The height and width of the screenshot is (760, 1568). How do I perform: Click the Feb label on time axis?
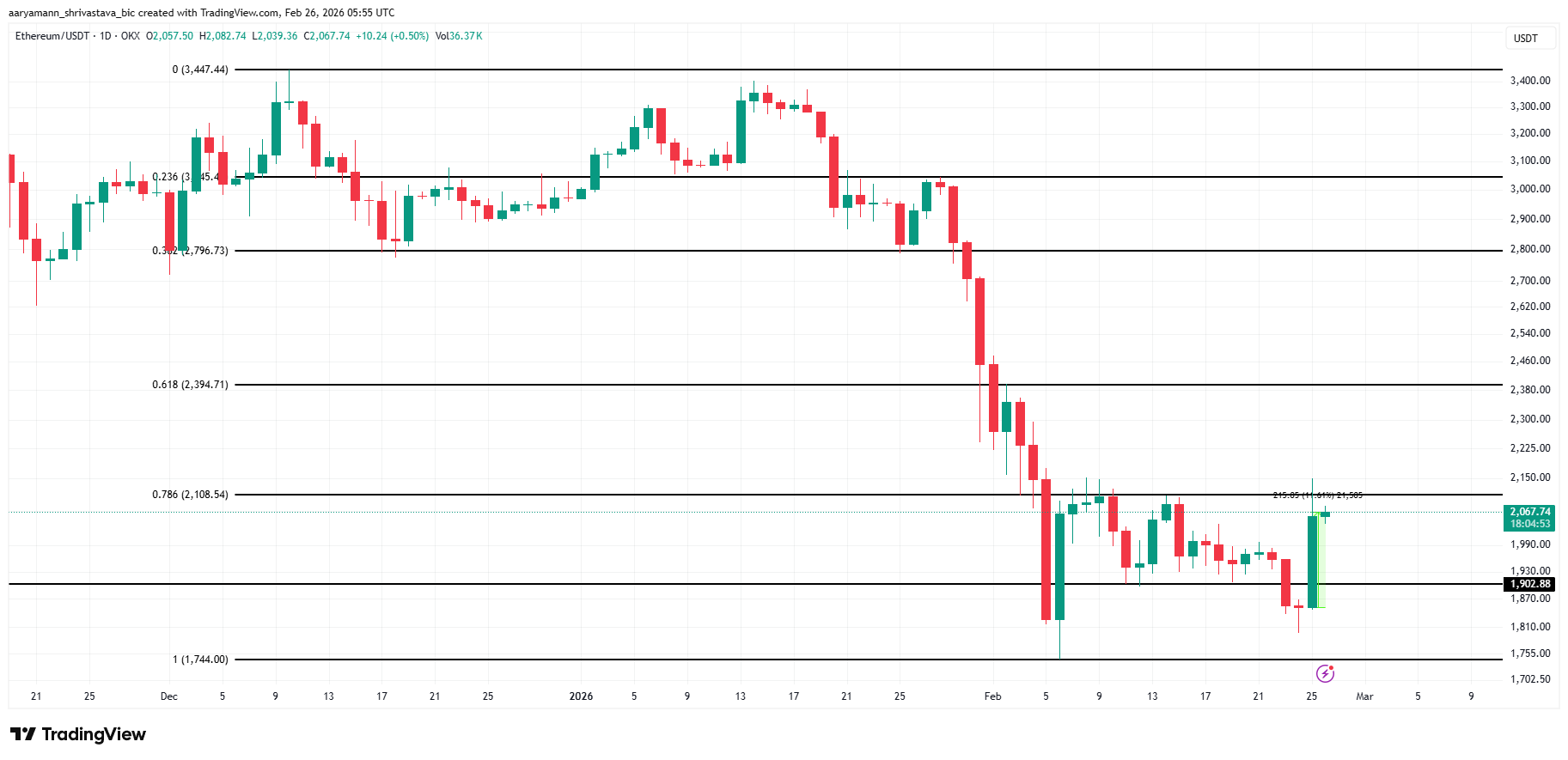[x=992, y=696]
